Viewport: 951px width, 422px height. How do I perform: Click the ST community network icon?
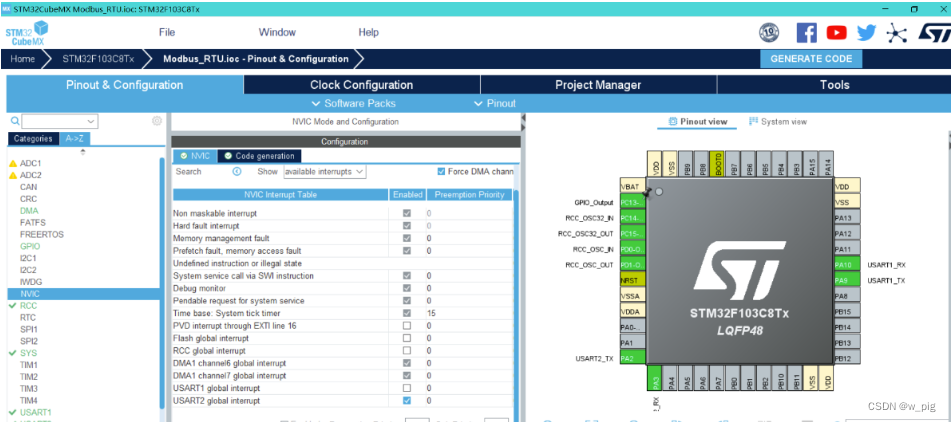click(896, 33)
